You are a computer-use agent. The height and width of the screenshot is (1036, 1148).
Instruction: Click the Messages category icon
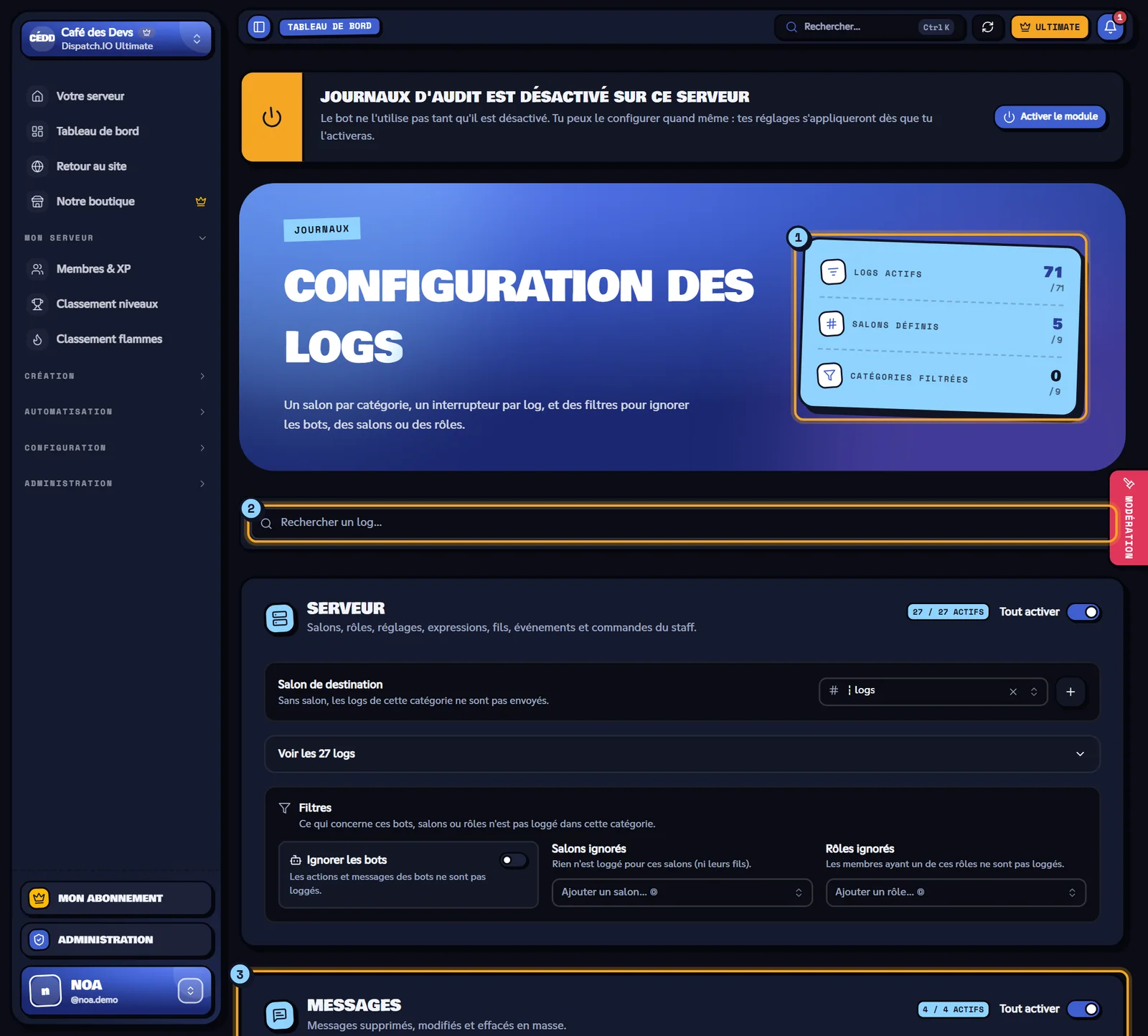tap(280, 1014)
